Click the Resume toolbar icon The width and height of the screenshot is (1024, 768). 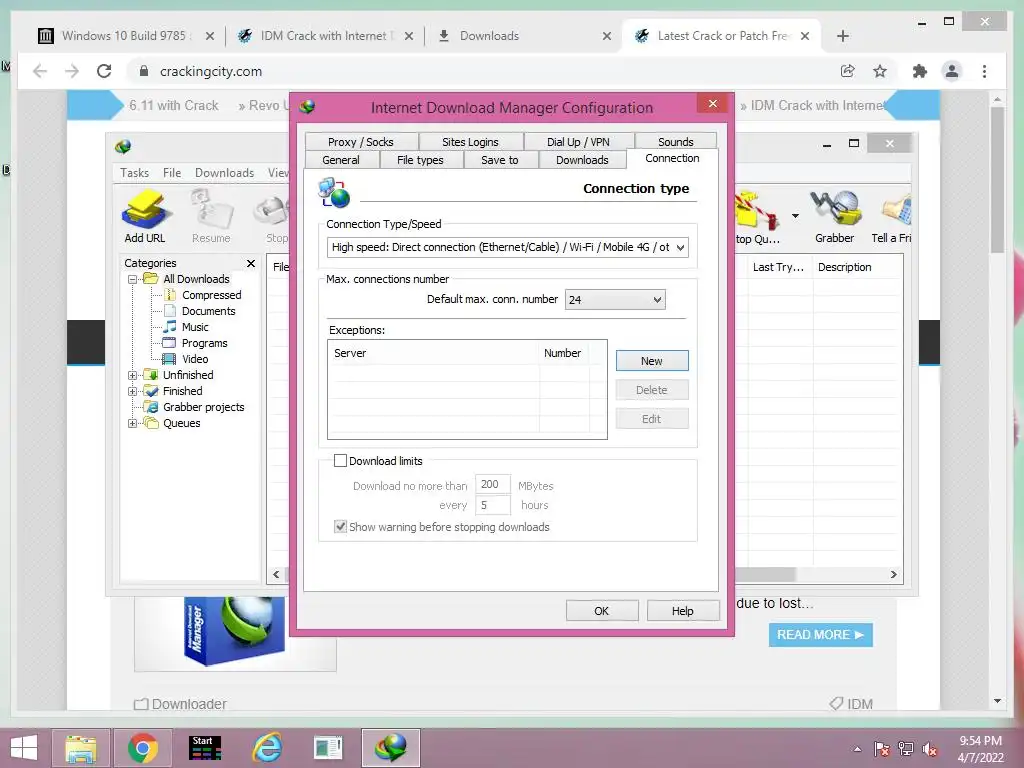pyautogui.click(x=211, y=216)
